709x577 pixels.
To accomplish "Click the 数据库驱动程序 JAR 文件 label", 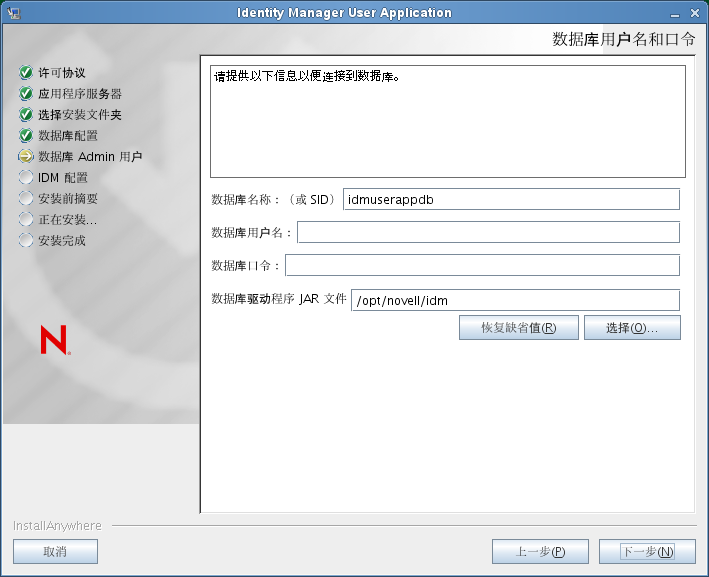I will 279,298.
